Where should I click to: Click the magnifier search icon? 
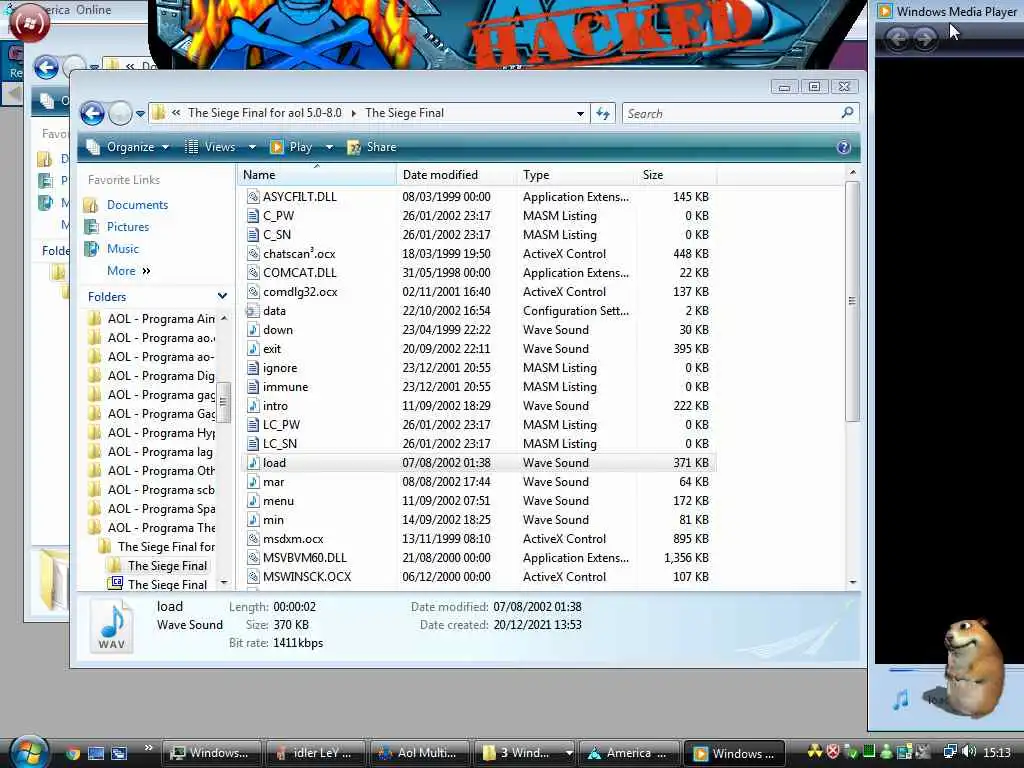pos(847,113)
